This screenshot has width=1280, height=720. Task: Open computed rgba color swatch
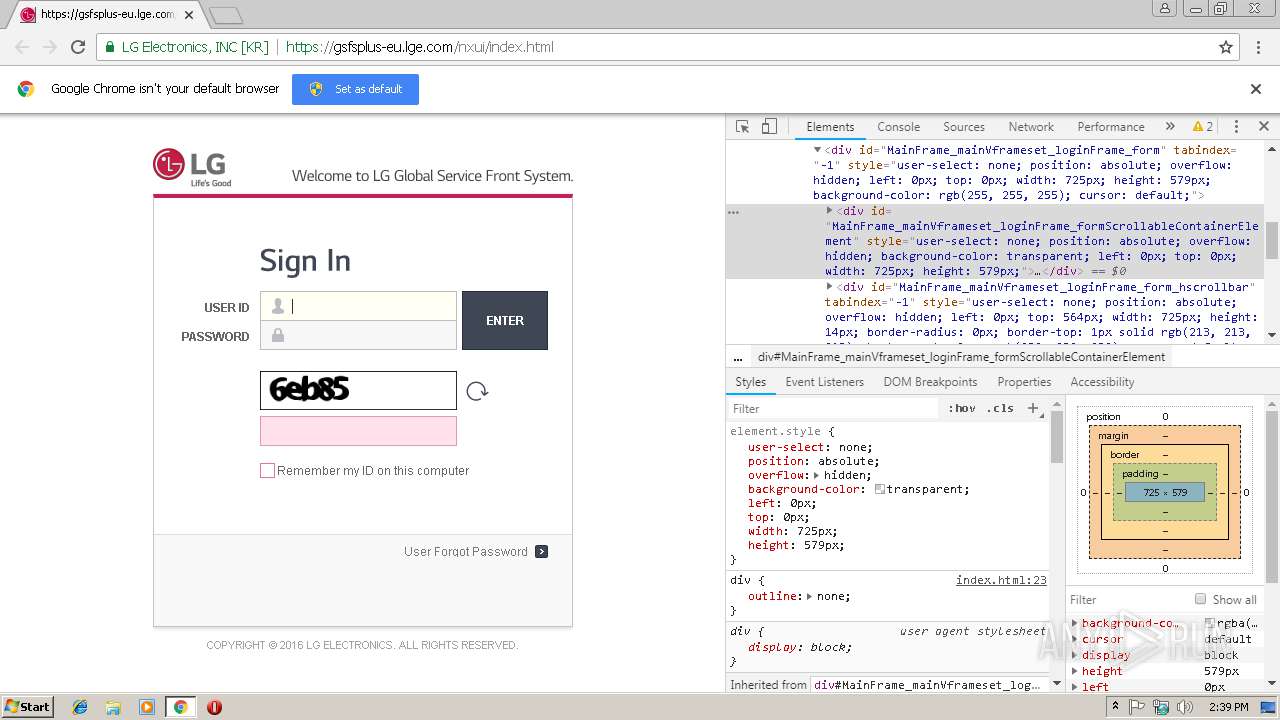pos(1209,623)
